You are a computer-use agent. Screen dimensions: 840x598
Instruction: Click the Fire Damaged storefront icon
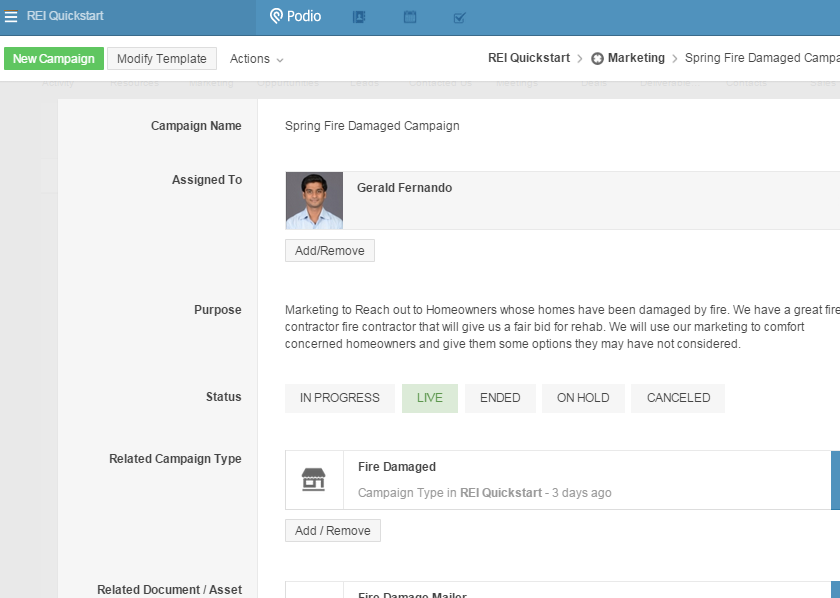(314, 480)
